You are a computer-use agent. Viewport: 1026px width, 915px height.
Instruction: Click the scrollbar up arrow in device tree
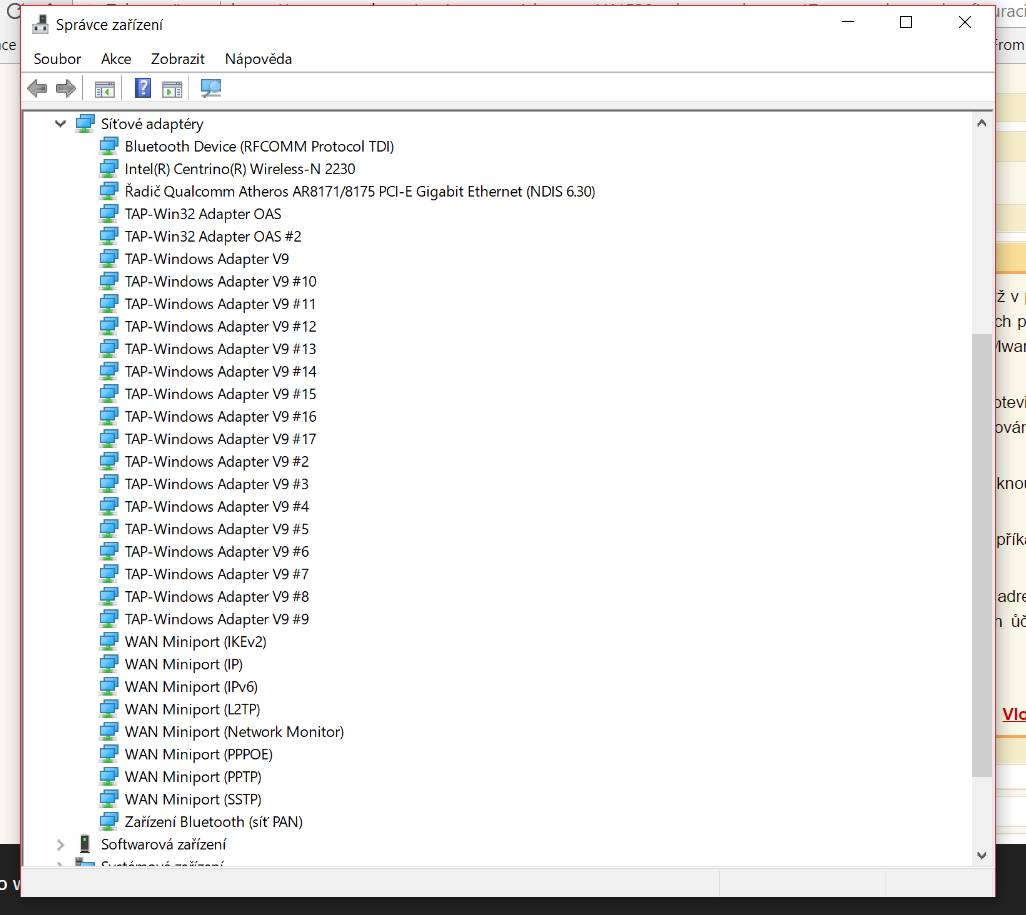coord(981,123)
